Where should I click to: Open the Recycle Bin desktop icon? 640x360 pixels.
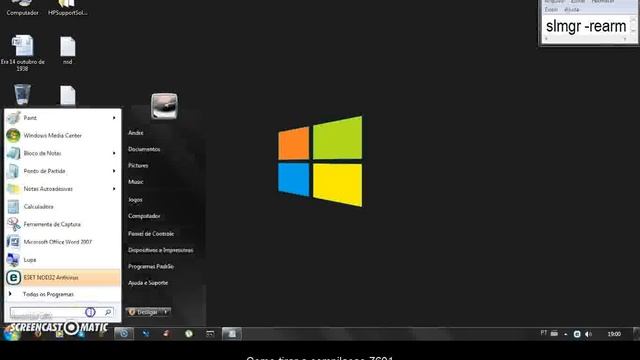coord(22,94)
